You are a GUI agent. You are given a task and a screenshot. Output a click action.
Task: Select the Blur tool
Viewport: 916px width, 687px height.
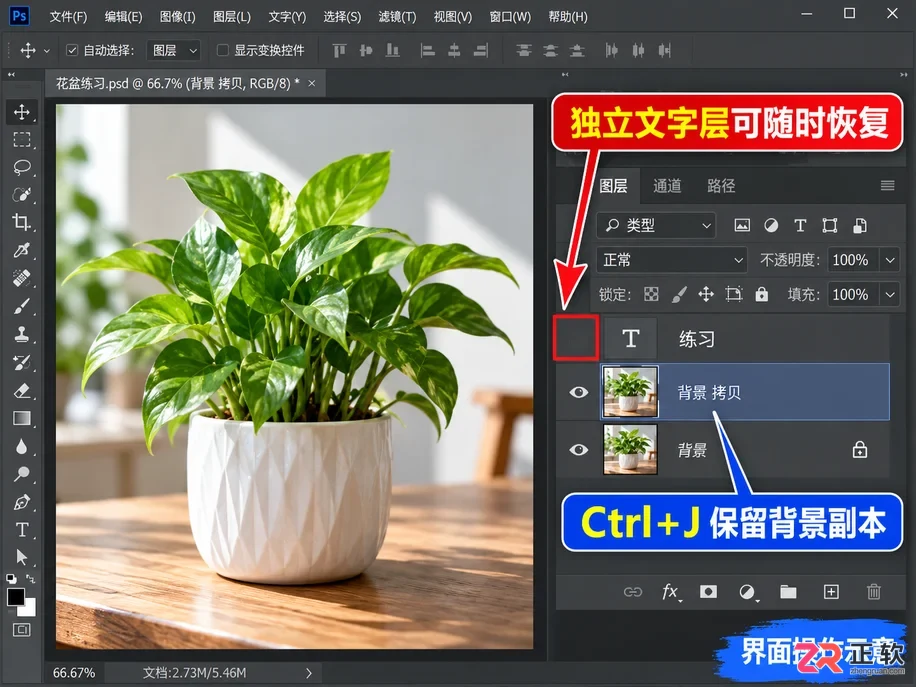pos(22,446)
